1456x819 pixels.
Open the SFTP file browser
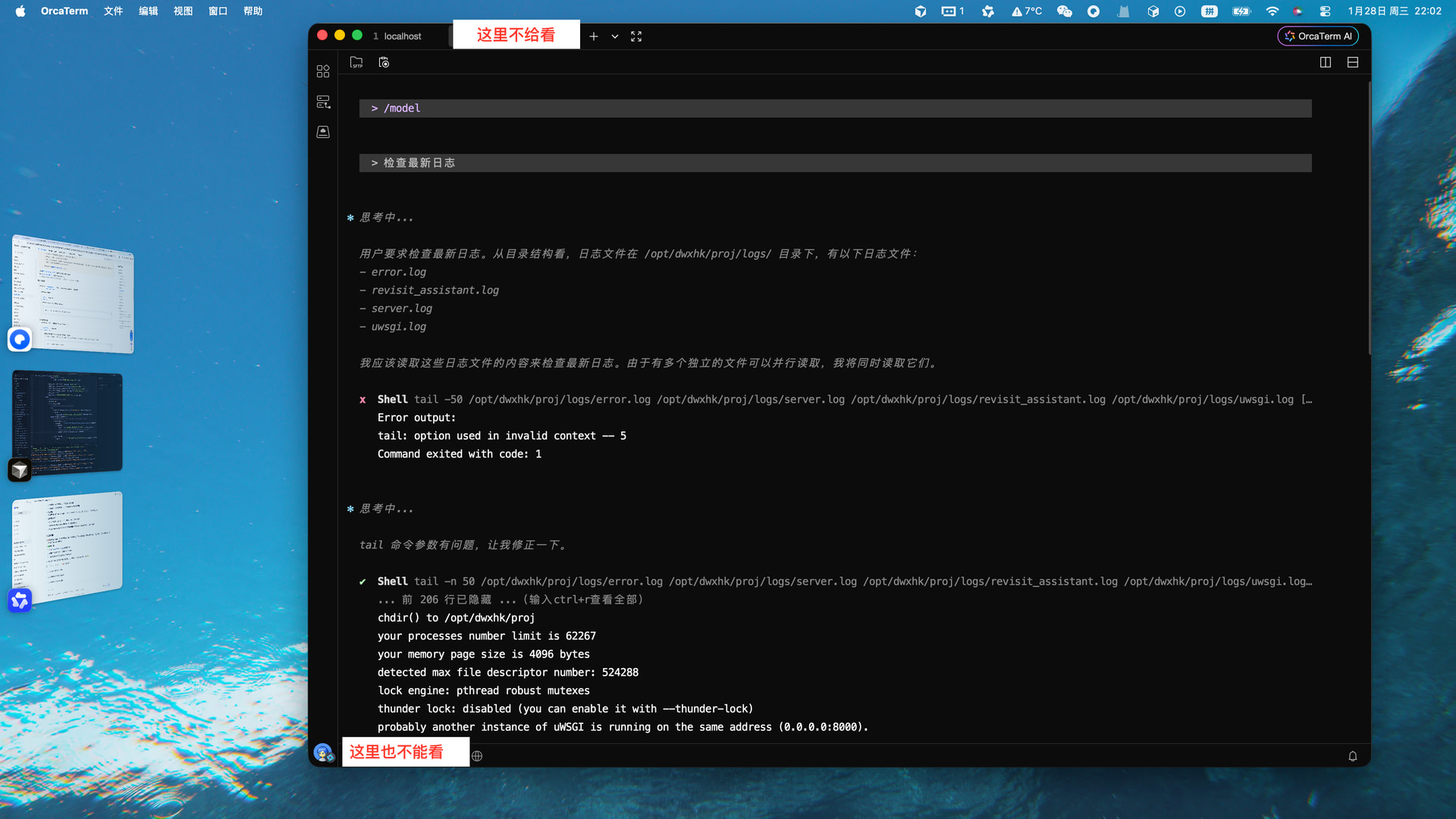(356, 62)
